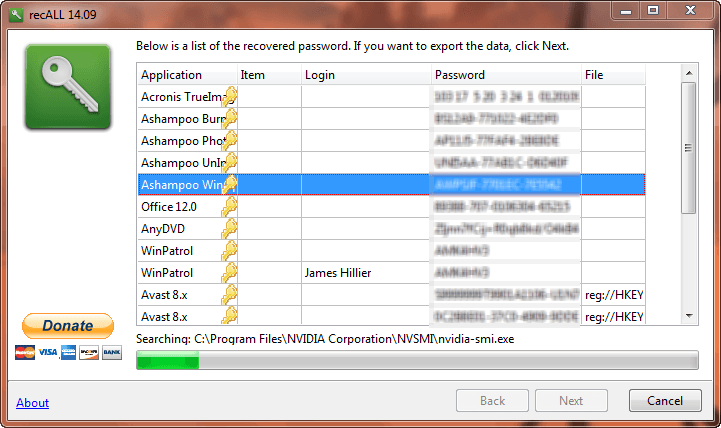Click key icon in AnyDVD row
The width and height of the screenshot is (721, 428).
click(229, 228)
